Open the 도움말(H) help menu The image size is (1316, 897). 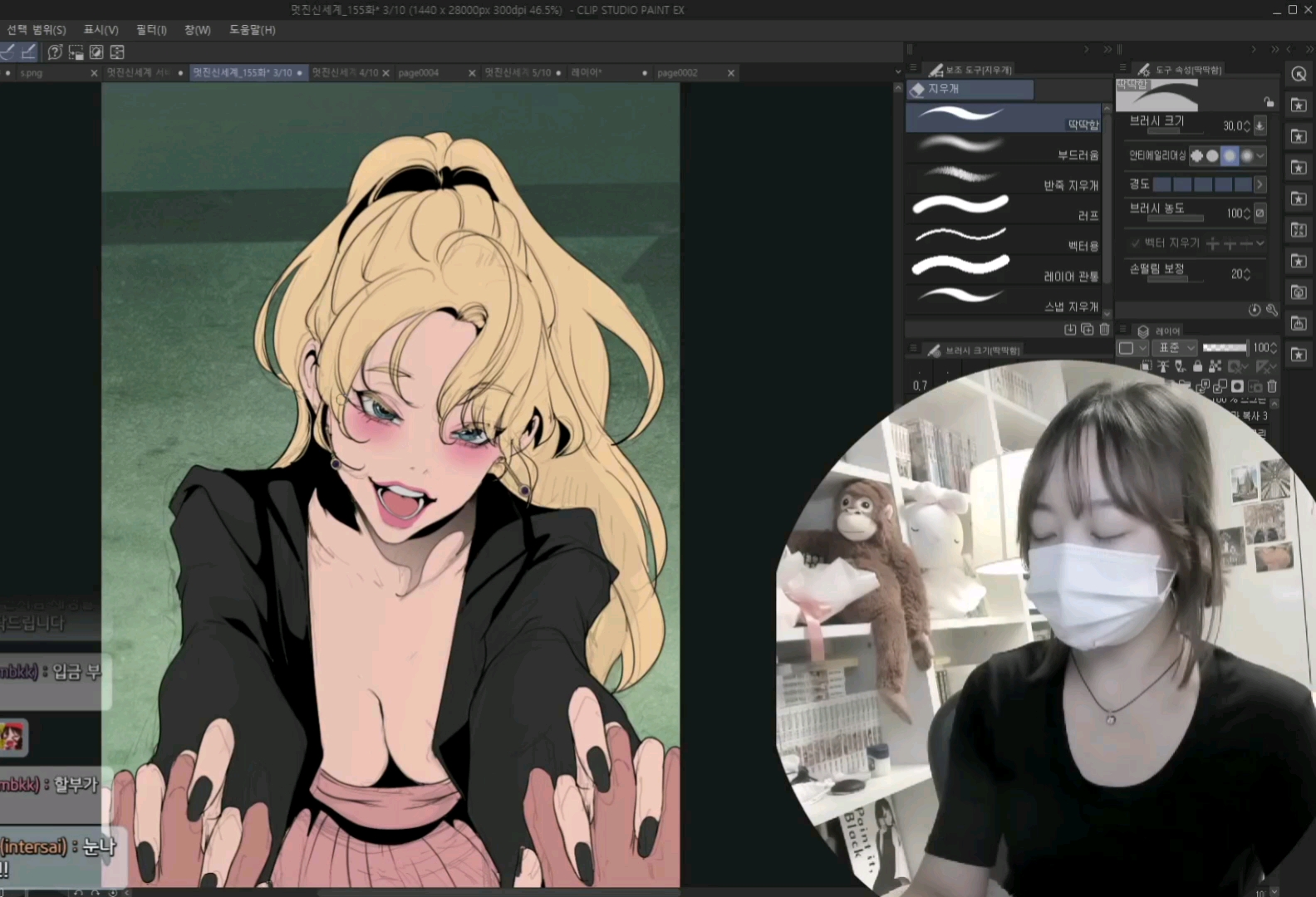point(252,30)
